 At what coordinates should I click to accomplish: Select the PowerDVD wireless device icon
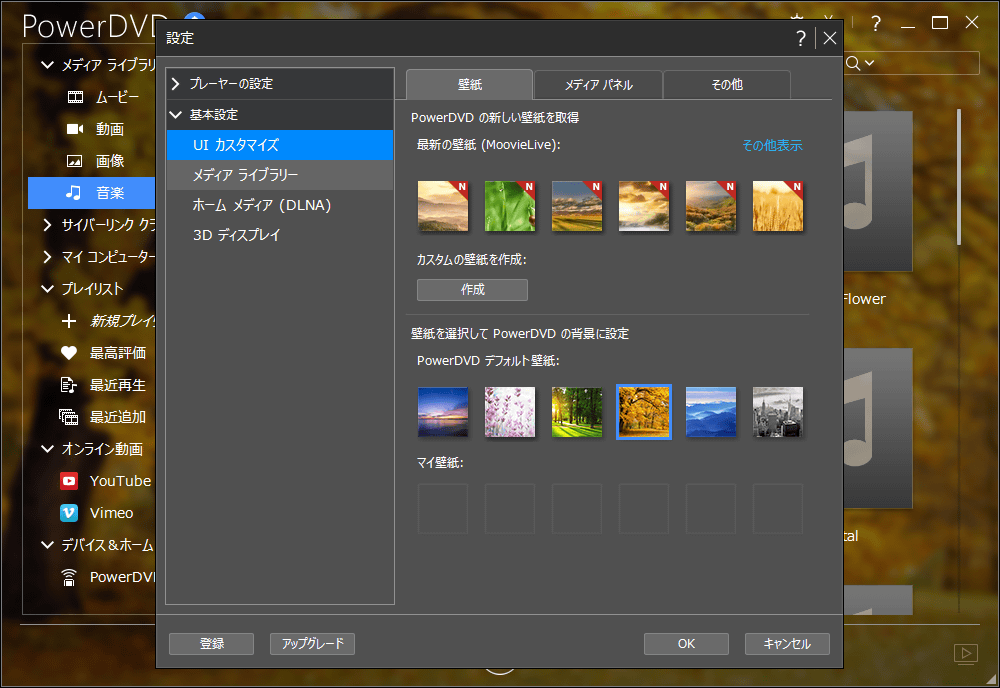[x=68, y=577]
